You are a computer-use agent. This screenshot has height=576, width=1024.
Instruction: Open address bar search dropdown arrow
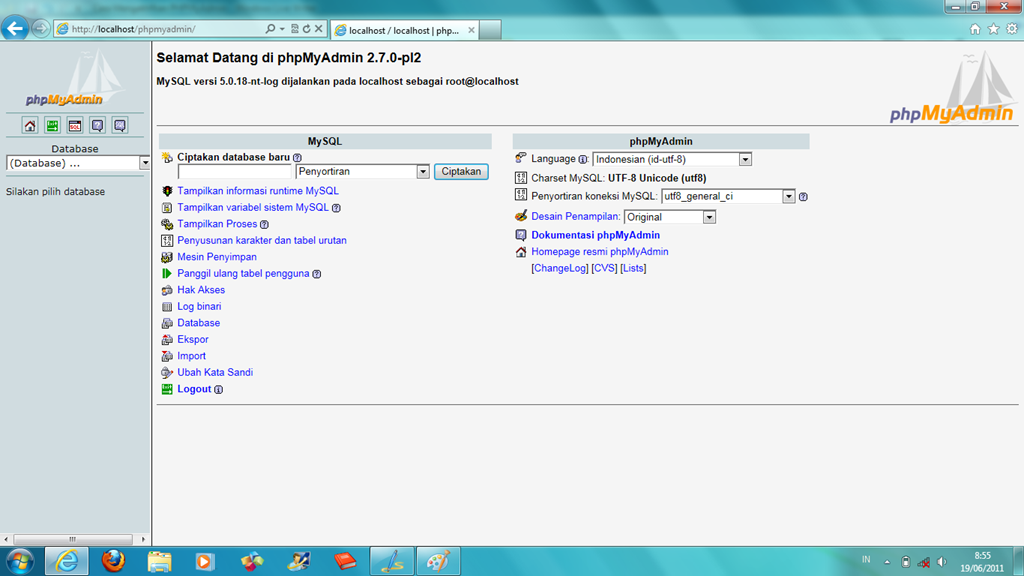pos(282,29)
